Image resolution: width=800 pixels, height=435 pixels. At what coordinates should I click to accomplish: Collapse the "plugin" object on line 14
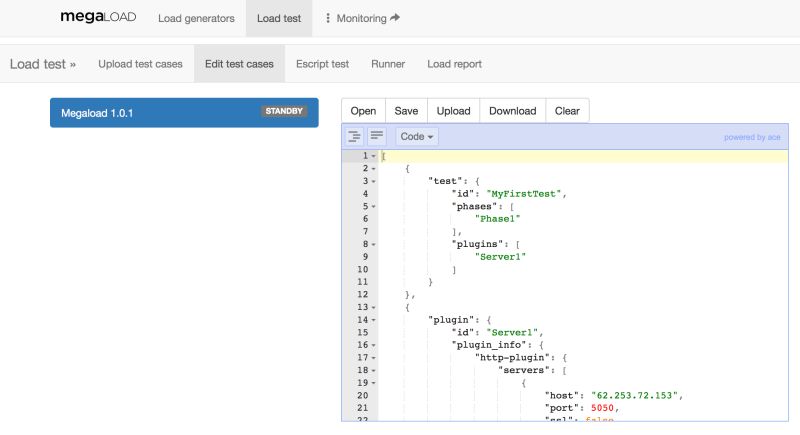373,320
